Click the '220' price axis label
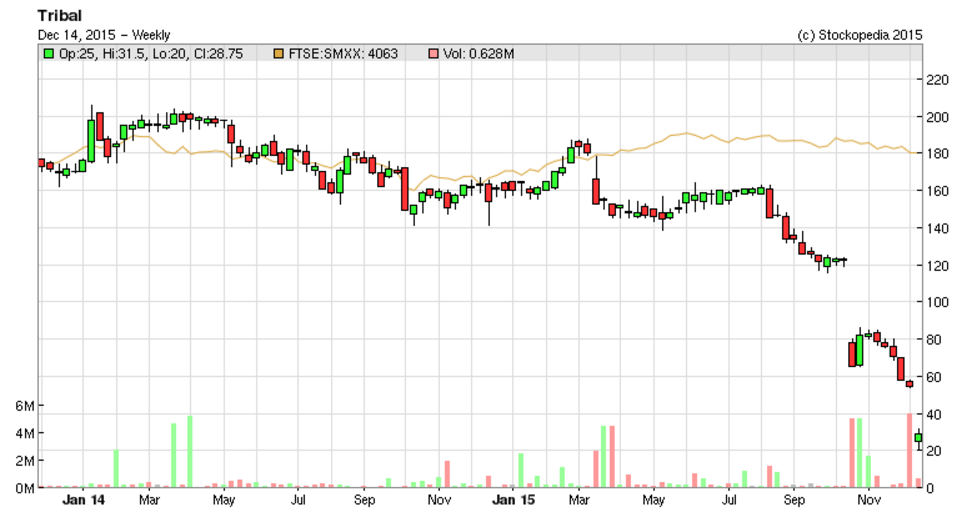 pyautogui.click(x=937, y=80)
